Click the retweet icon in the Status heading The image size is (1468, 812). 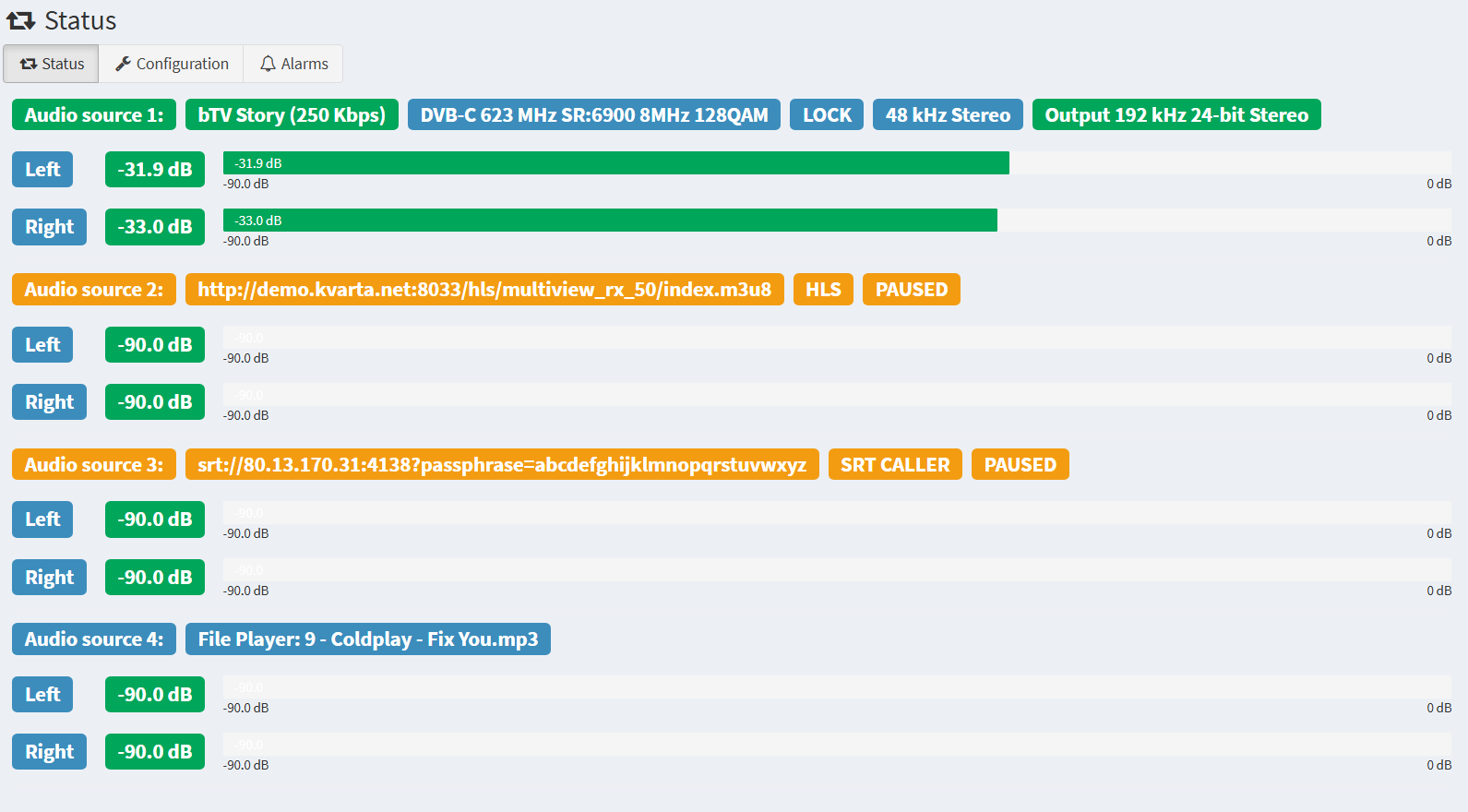21,20
